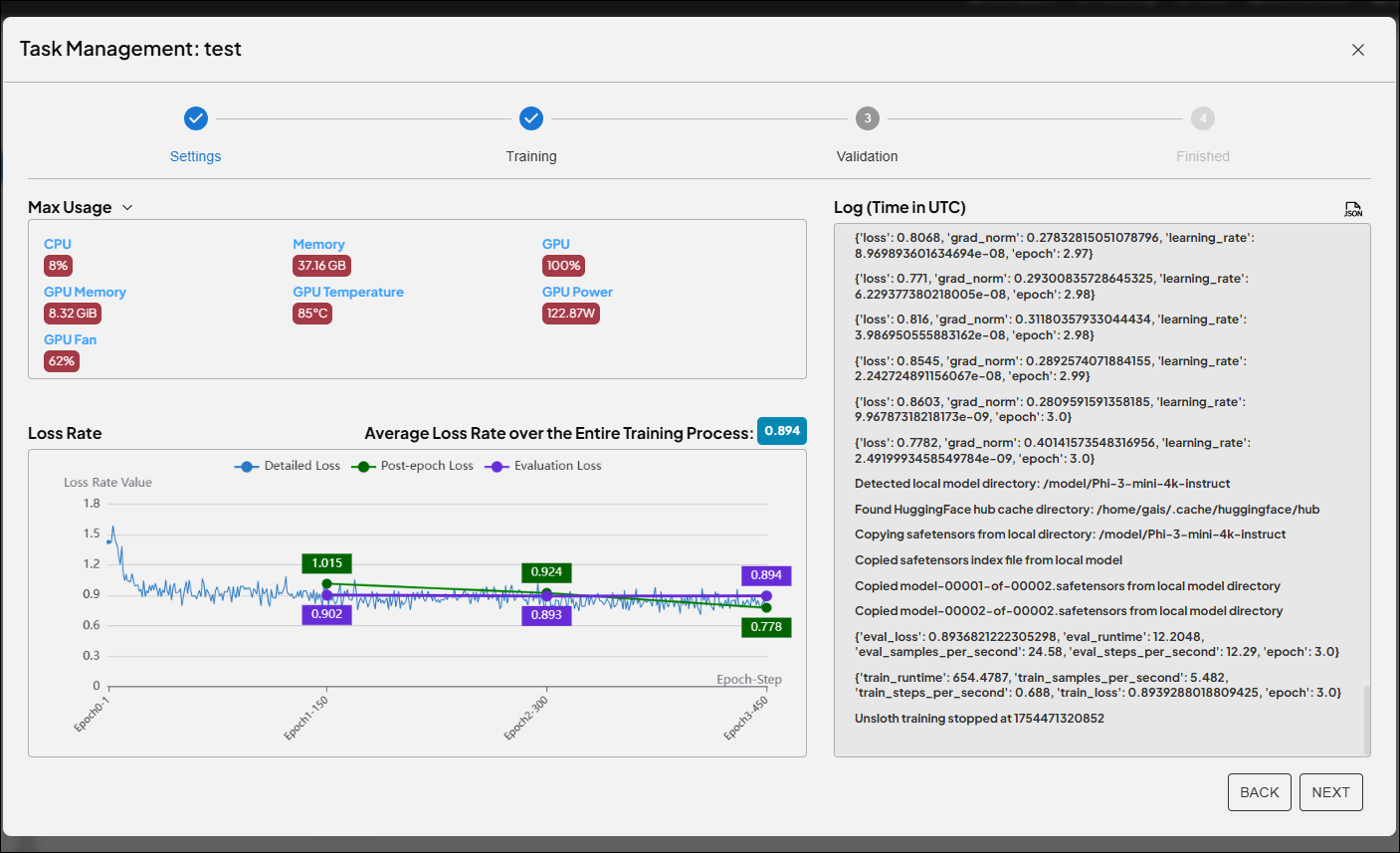The width and height of the screenshot is (1400, 853).
Task: Close the Task Management dialog
Action: coord(1357,50)
